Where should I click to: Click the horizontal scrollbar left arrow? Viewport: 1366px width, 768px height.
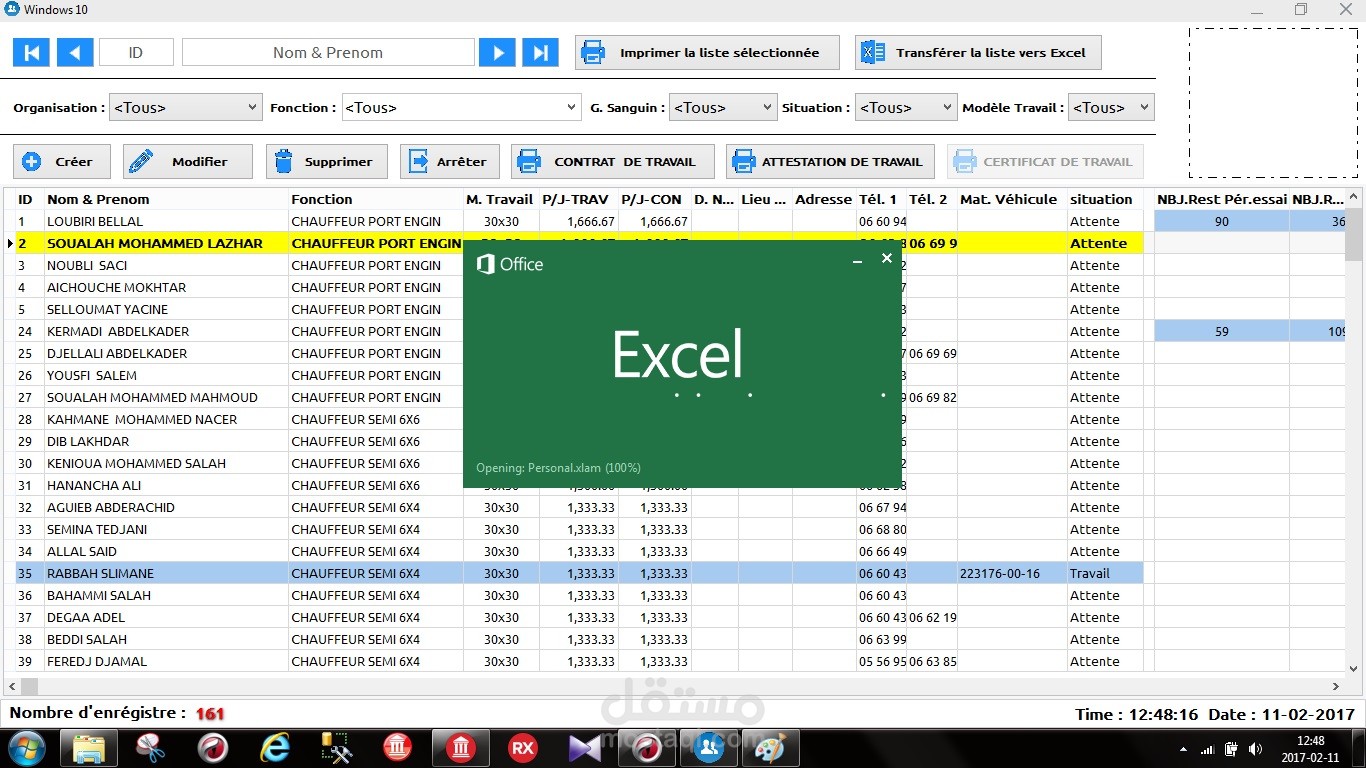click(x=12, y=686)
